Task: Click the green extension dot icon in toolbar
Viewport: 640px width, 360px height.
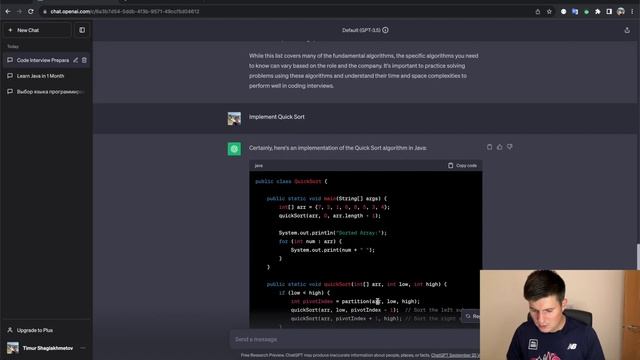Action: [587, 12]
